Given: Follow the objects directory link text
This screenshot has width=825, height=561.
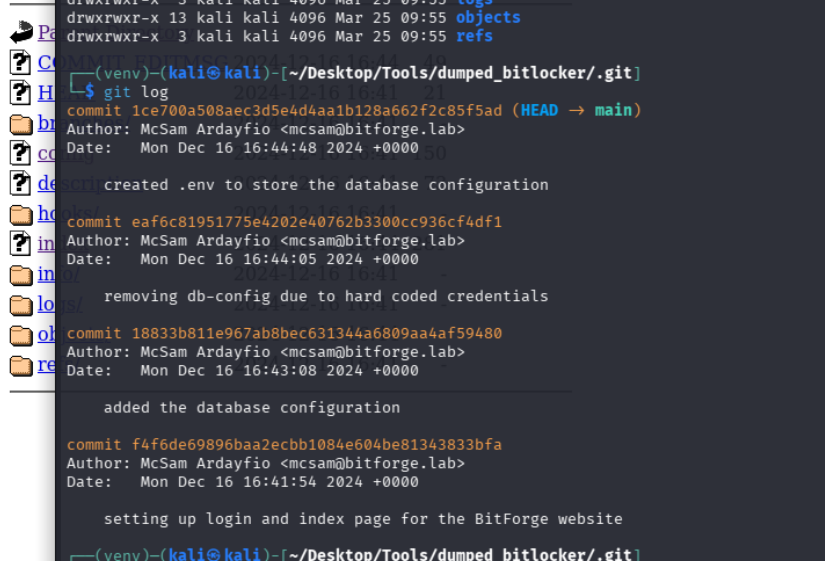Looking at the screenshot, I should click(46, 334).
